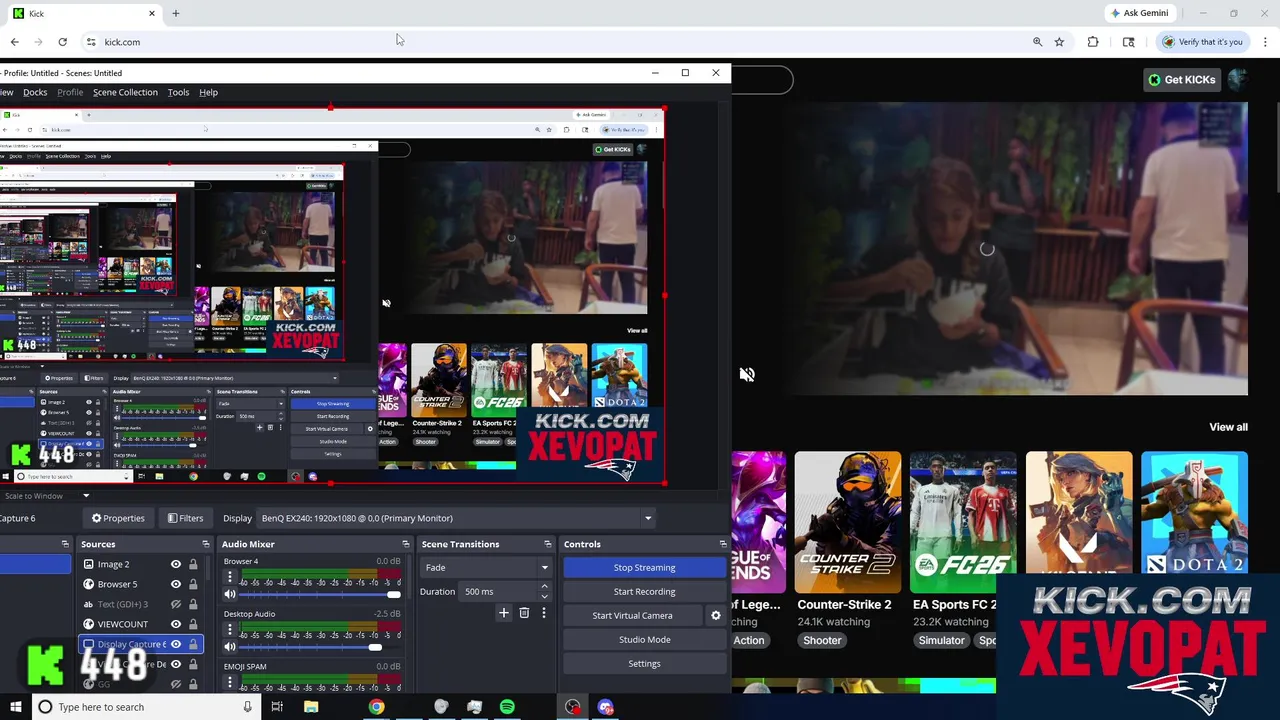Pop out the Sources dock
Screen dimensions: 1280x720
pos(206,544)
